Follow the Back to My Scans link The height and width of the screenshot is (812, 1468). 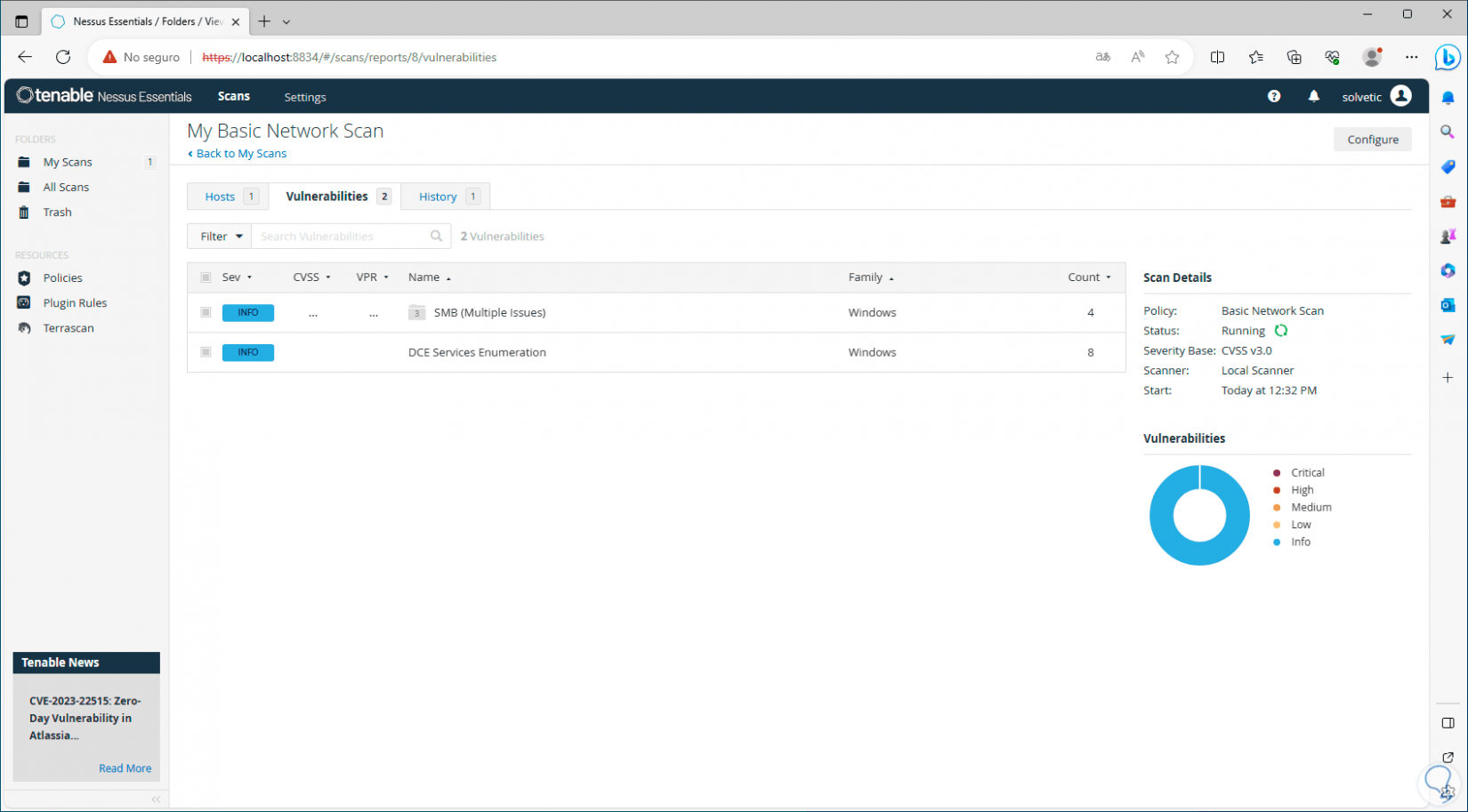pyautogui.click(x=238, y=154)
